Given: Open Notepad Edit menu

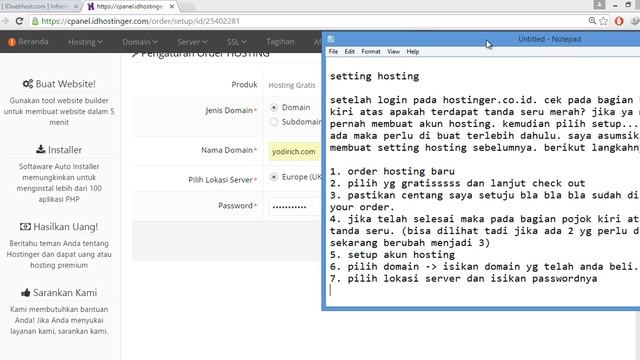Looking at the screenshot, I should (x=349, y=51).
